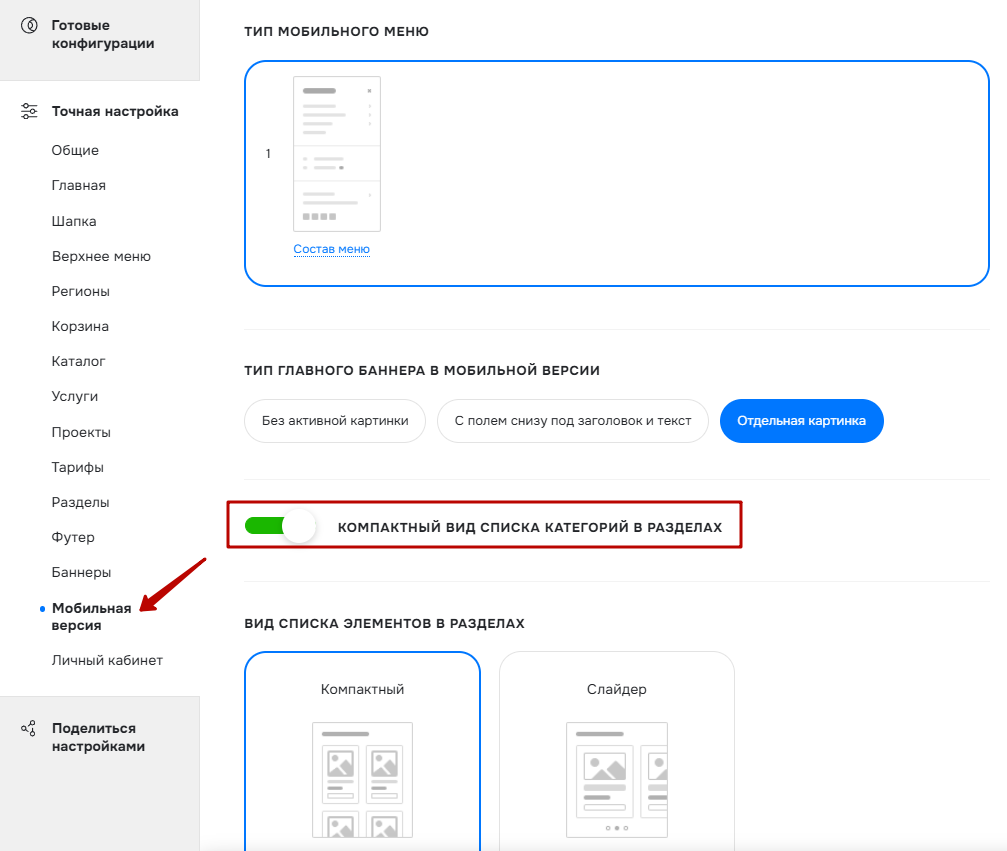Open Личный кабинет settings

107,660
